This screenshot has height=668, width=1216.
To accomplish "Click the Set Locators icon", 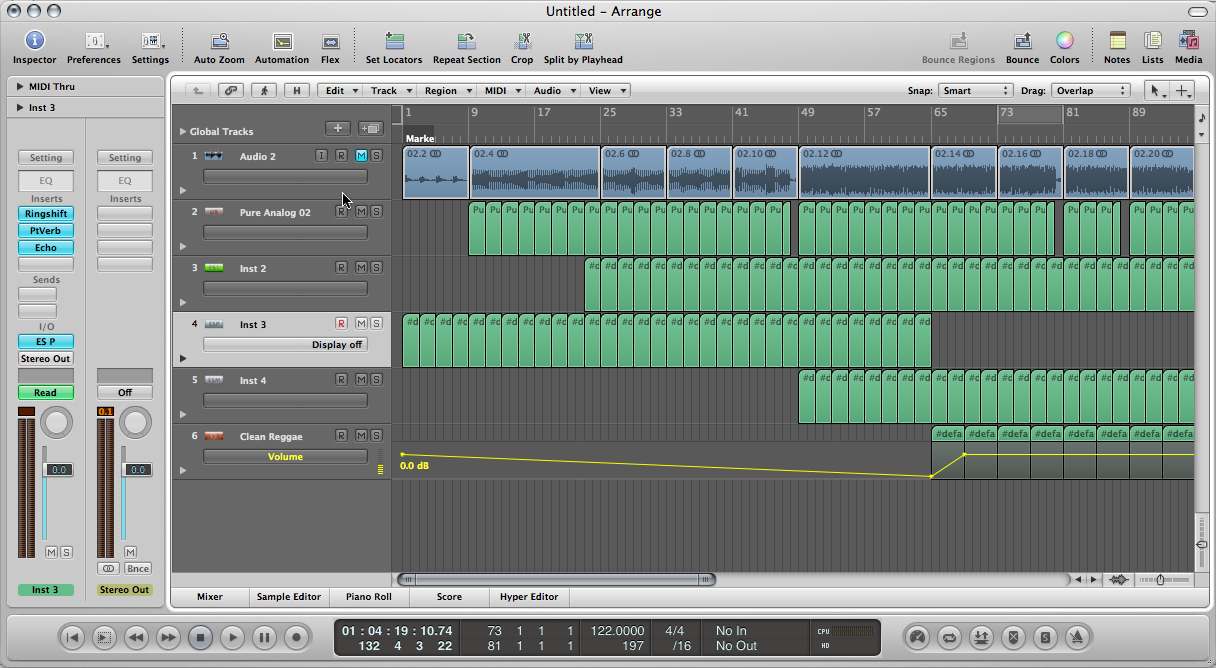I will (x=394, y=42).
